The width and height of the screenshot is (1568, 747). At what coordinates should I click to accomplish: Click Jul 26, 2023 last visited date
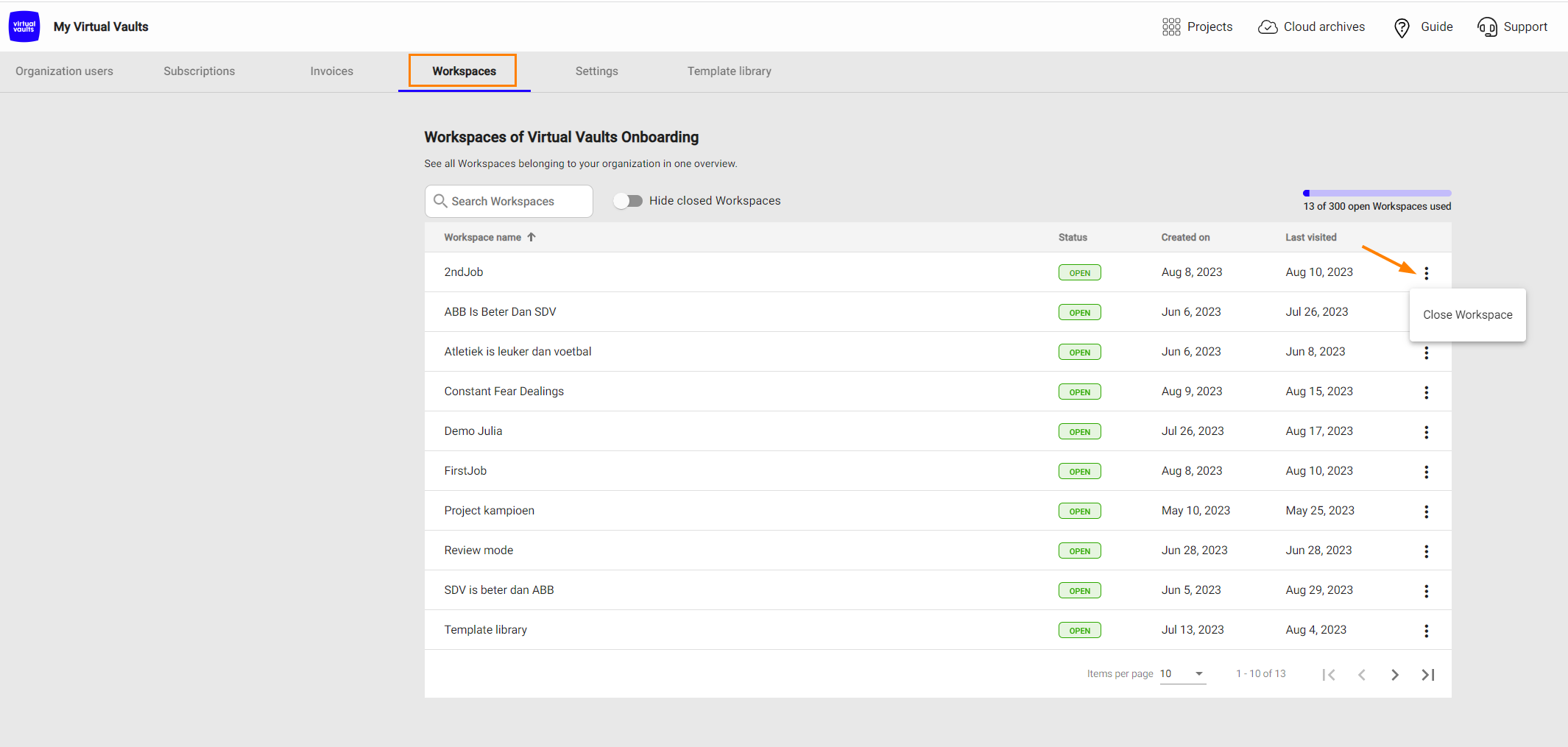click(x=1317, y=312)
